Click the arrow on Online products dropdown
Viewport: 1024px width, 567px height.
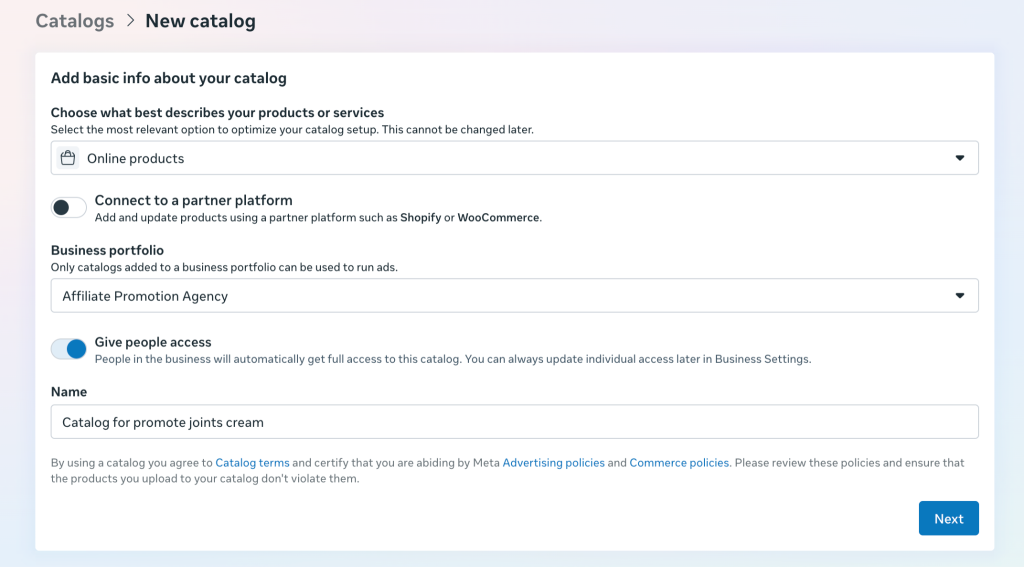(959, 158)
